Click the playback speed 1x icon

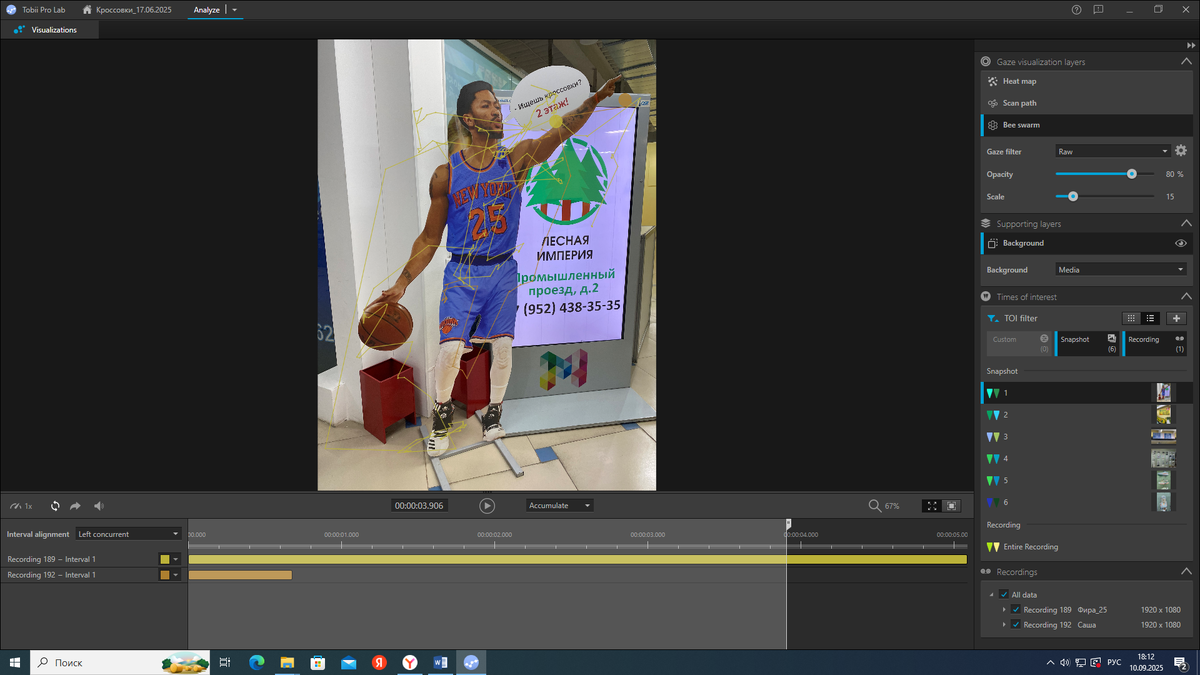21,506
